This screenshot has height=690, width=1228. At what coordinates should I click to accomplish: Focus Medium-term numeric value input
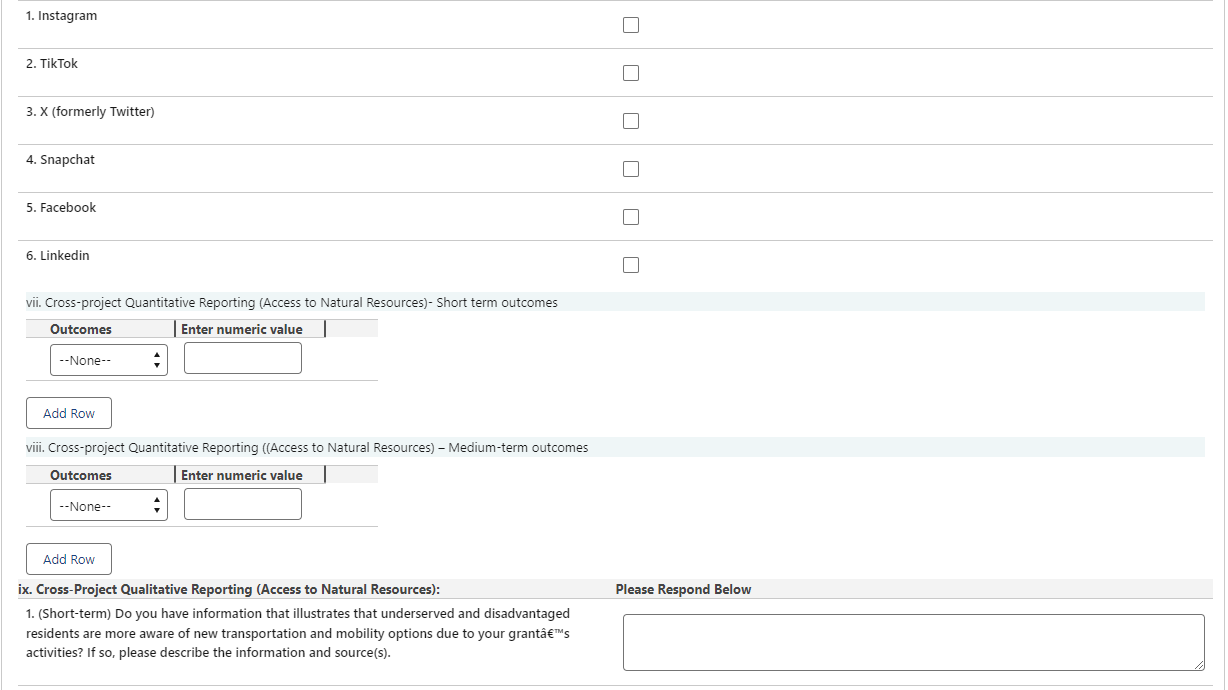coord(243,504)
